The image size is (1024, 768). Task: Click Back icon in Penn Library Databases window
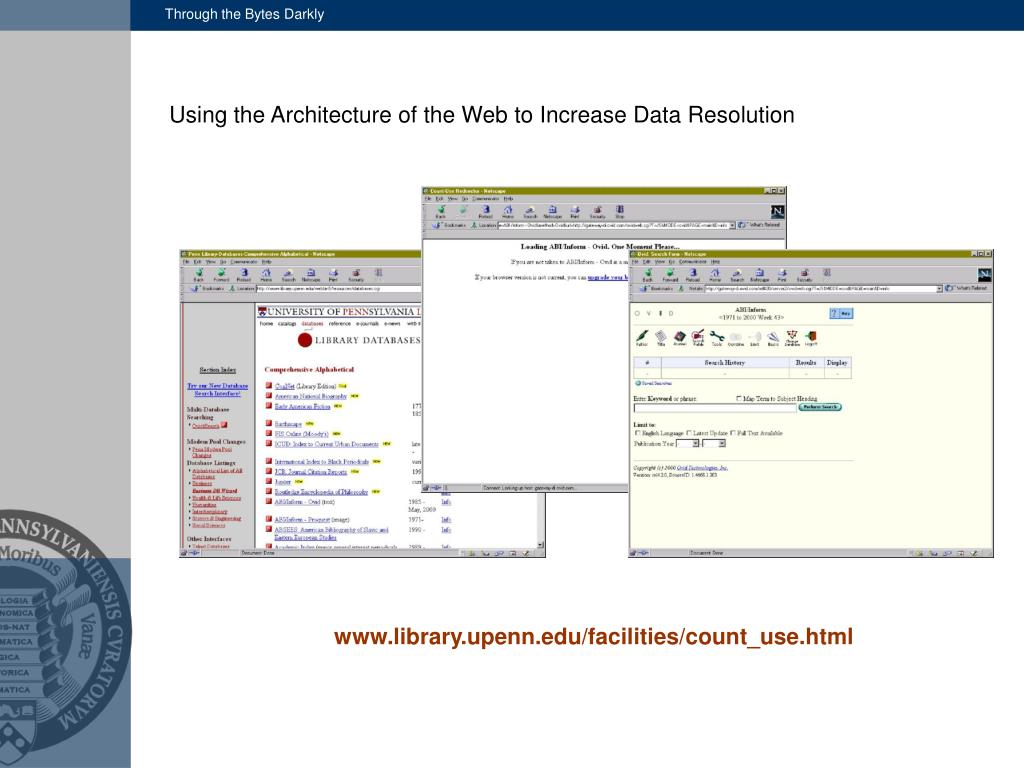(x=199, y=274)
